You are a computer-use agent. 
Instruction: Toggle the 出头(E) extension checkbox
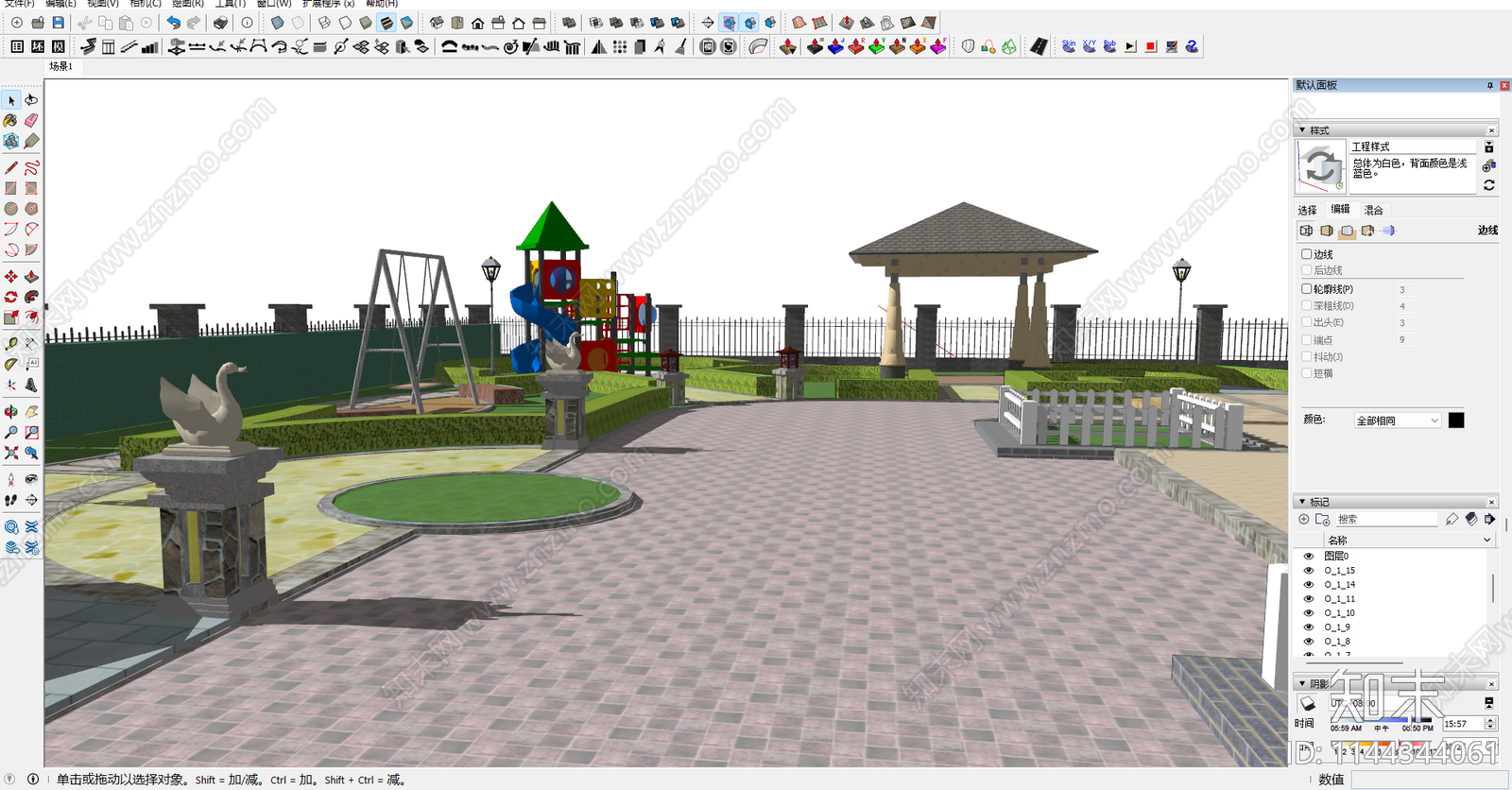(x=1307, y=322)
